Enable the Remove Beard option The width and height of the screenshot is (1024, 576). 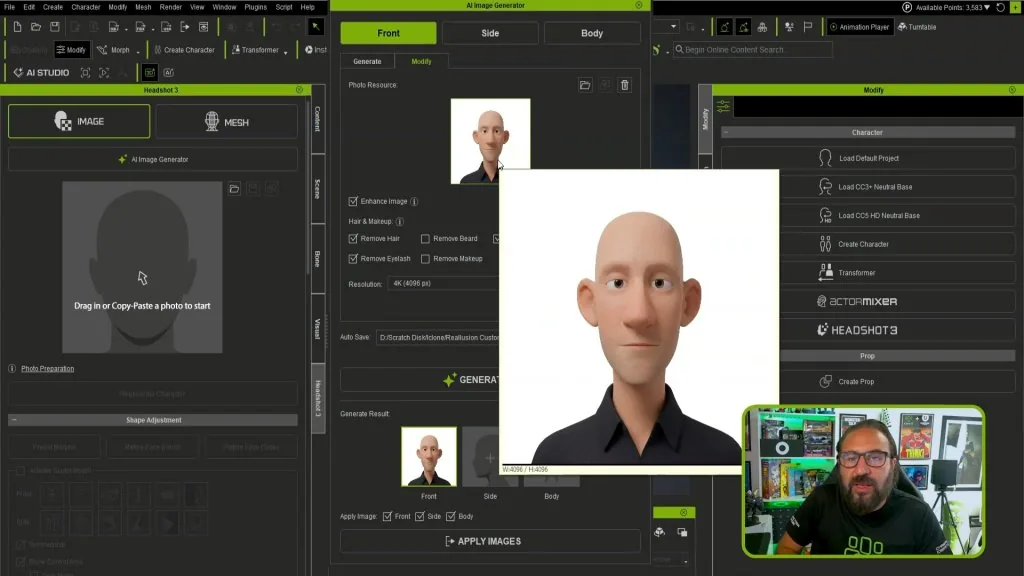coord(425,238)
